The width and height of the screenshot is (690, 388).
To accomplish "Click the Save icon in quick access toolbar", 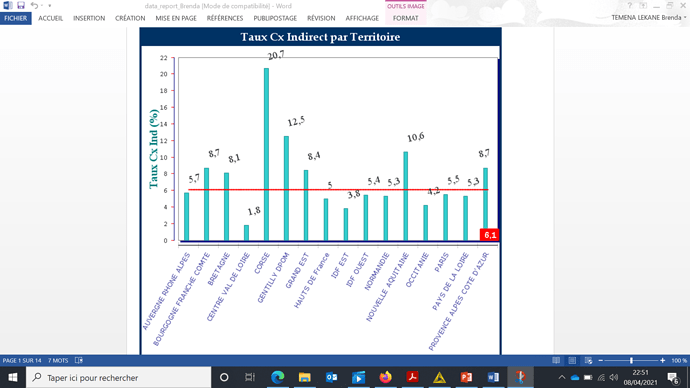I will pos(21,6).
